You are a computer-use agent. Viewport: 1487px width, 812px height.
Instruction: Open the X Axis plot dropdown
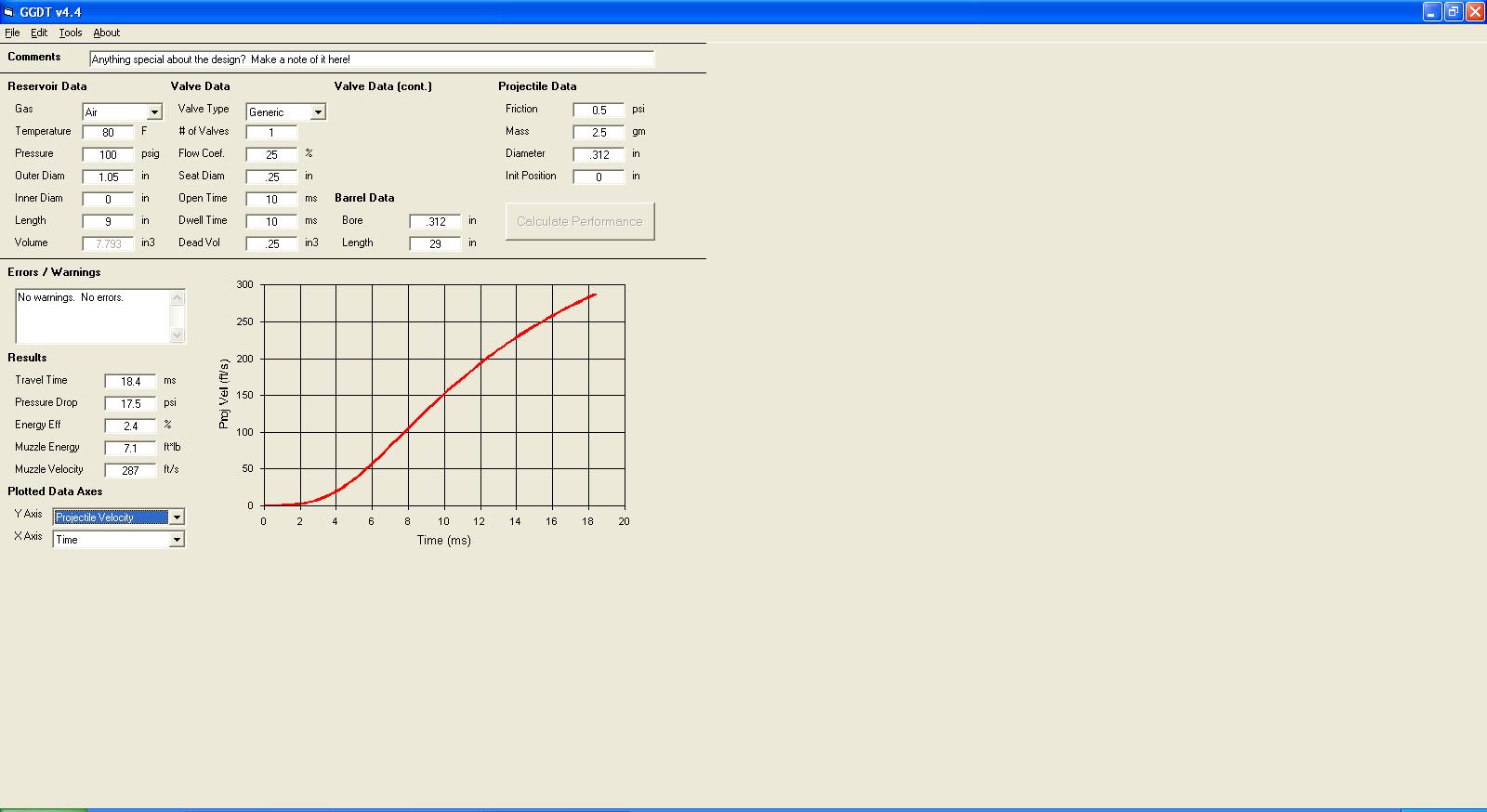pos(177,540)
